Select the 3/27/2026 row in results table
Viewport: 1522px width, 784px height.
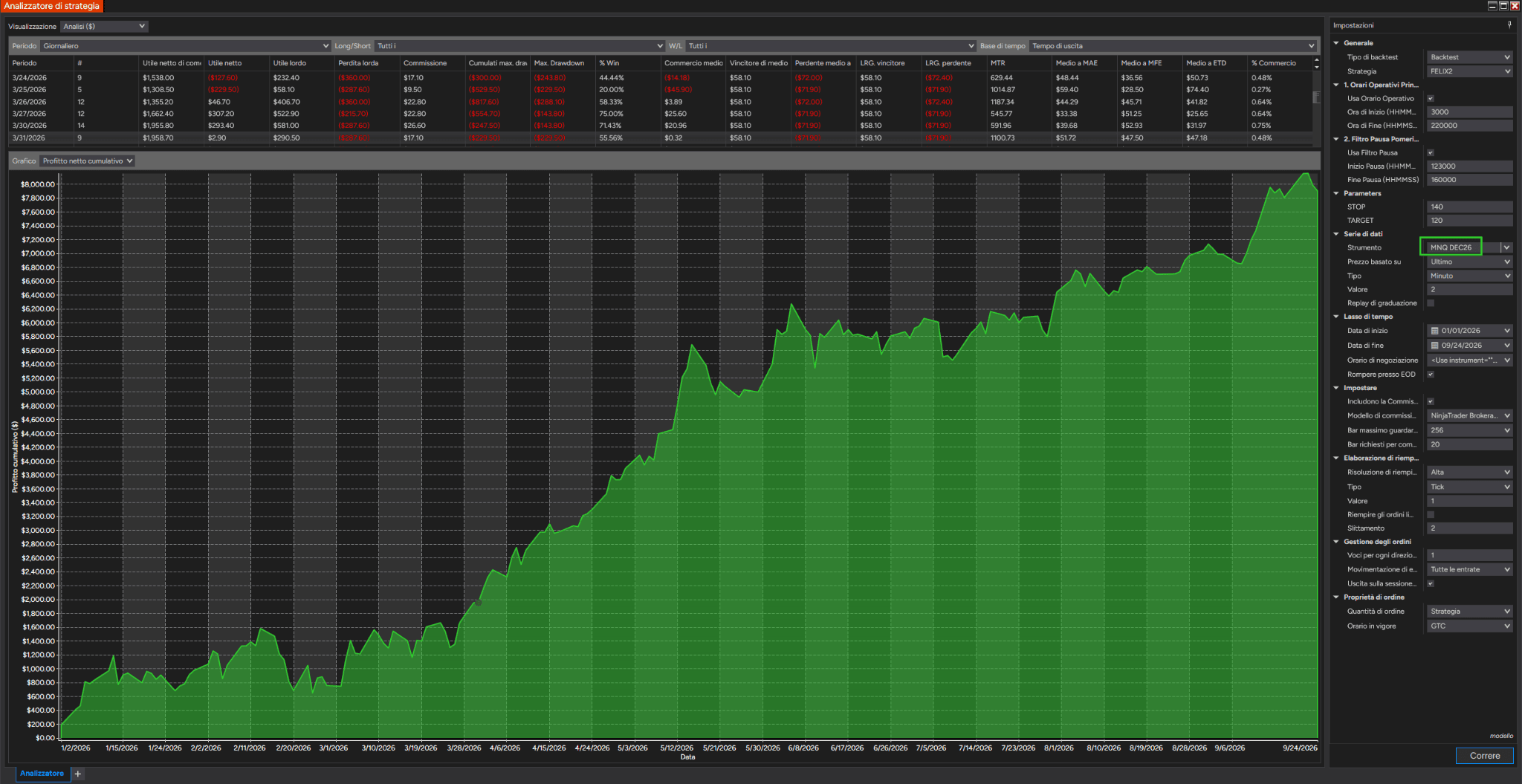pyautogui.click(x=661, y=114)
